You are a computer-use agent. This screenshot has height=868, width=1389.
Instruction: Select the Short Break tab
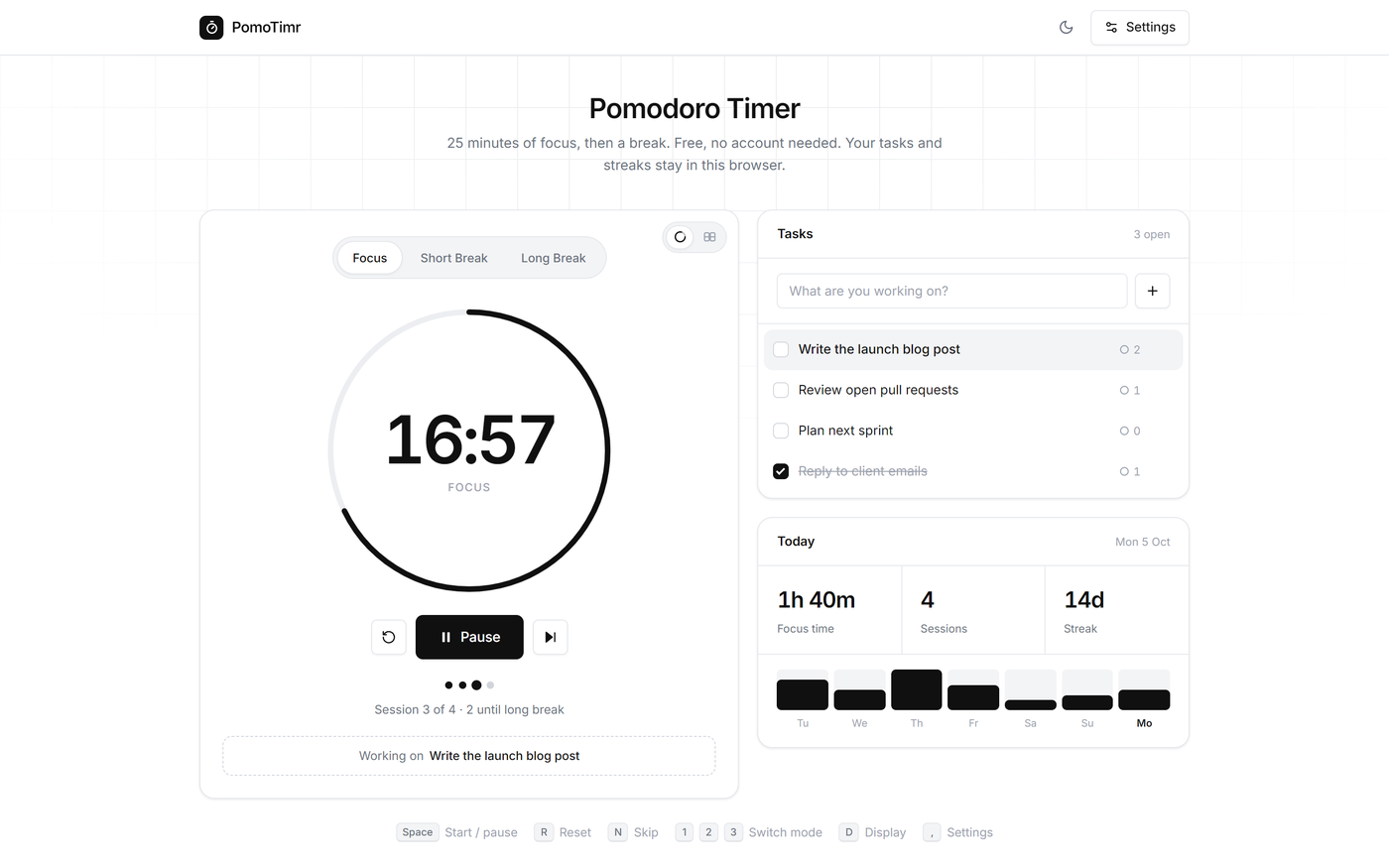tap(453, 258)
